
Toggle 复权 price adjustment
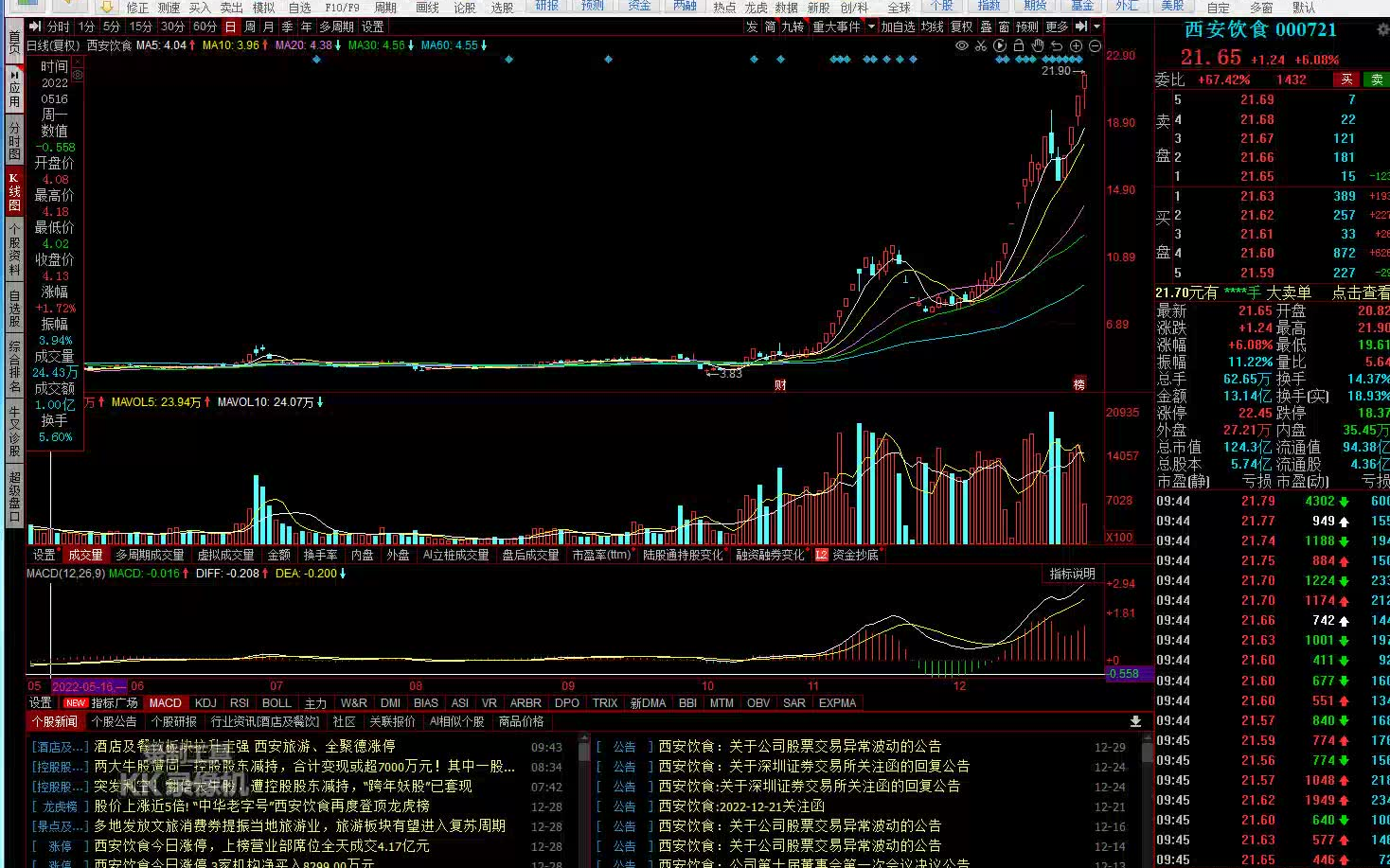961,27
